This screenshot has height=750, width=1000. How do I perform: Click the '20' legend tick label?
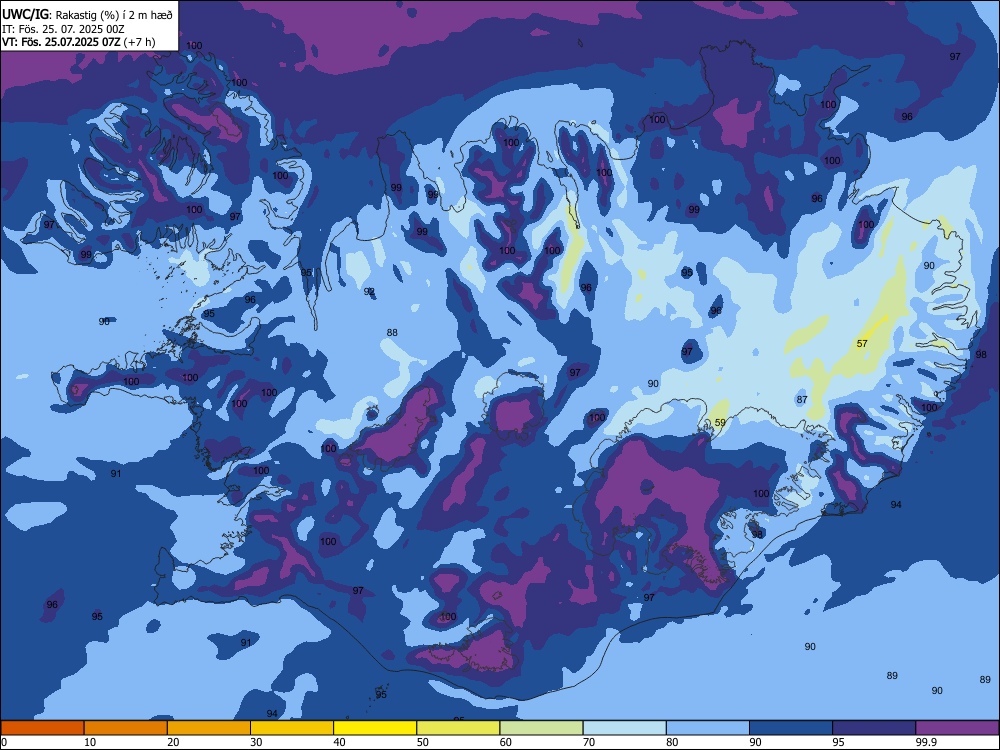pos(173,742)
